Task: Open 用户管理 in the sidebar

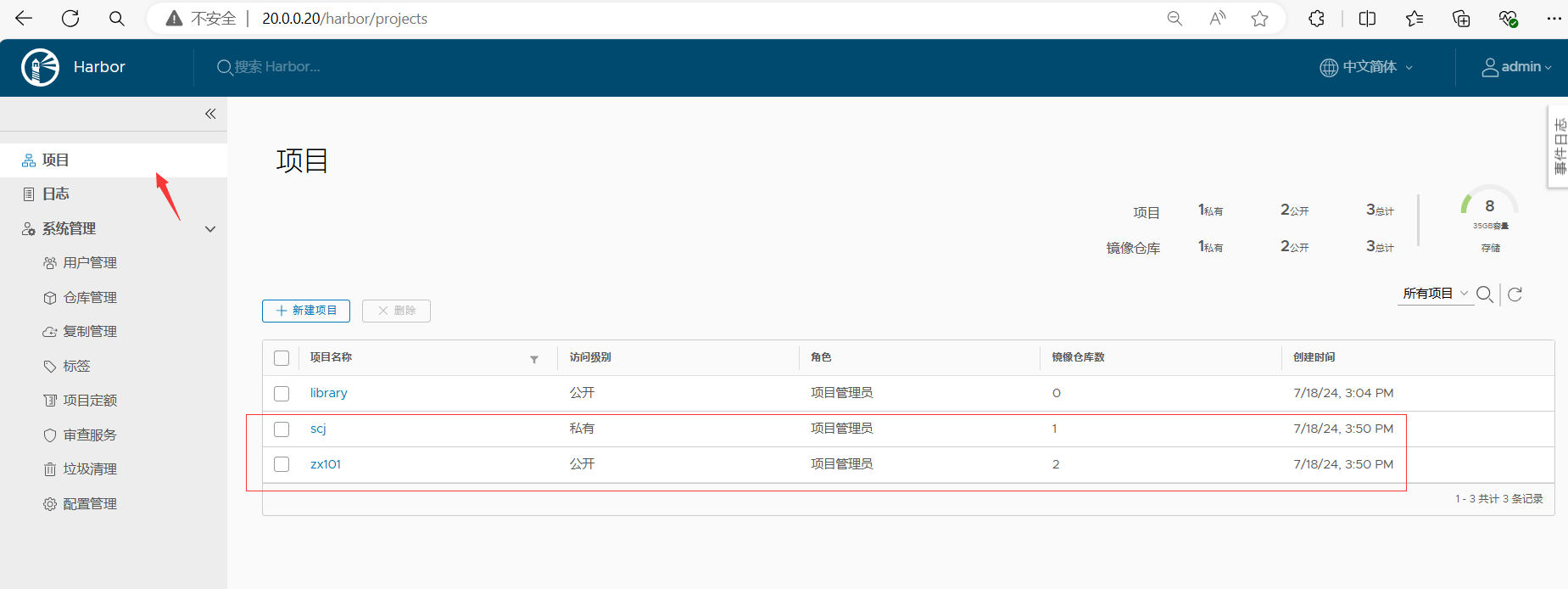Action: [90, 263]
